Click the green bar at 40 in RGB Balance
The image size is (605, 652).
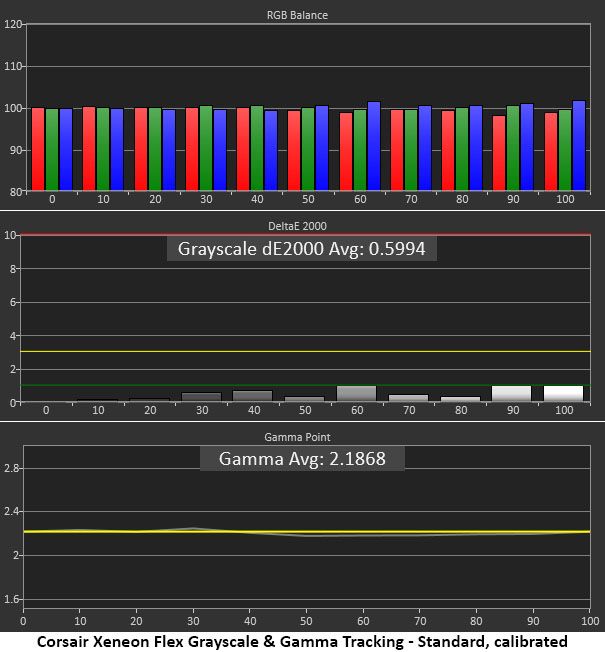(x=257, y=148)
